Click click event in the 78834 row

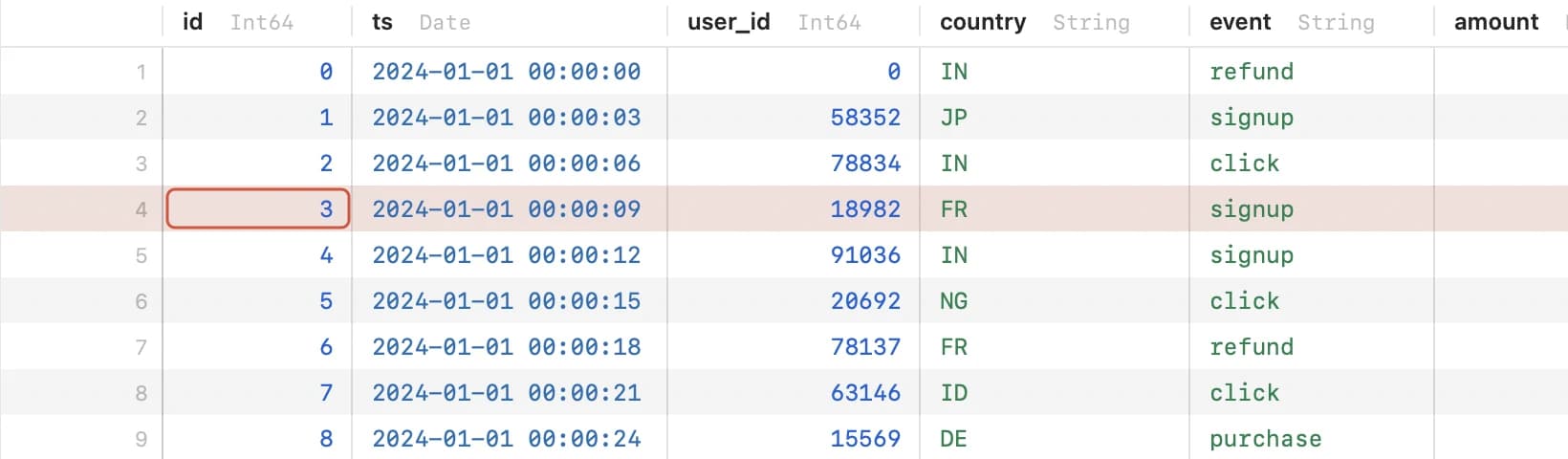pyautogui.click(x=1312, y=164)
